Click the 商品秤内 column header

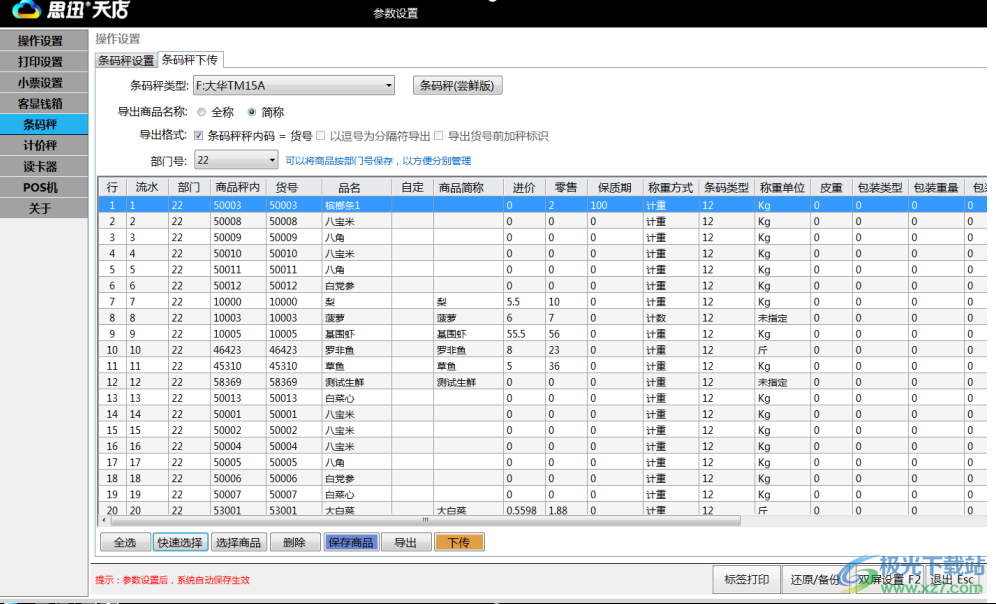[x=237, y=187]
